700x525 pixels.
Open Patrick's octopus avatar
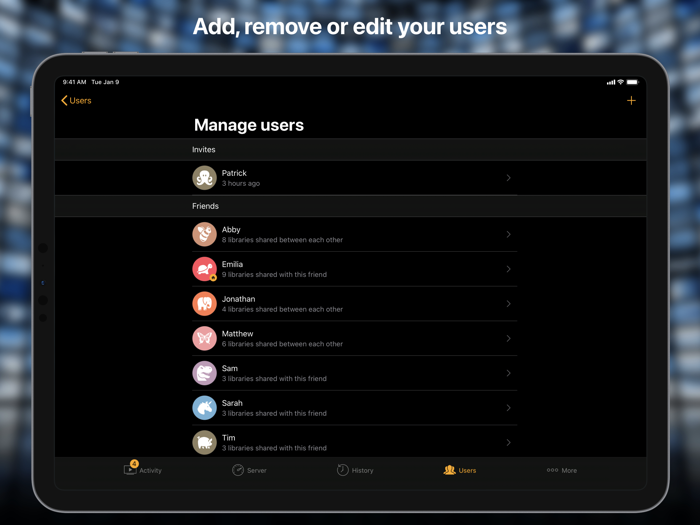(204, 178)
